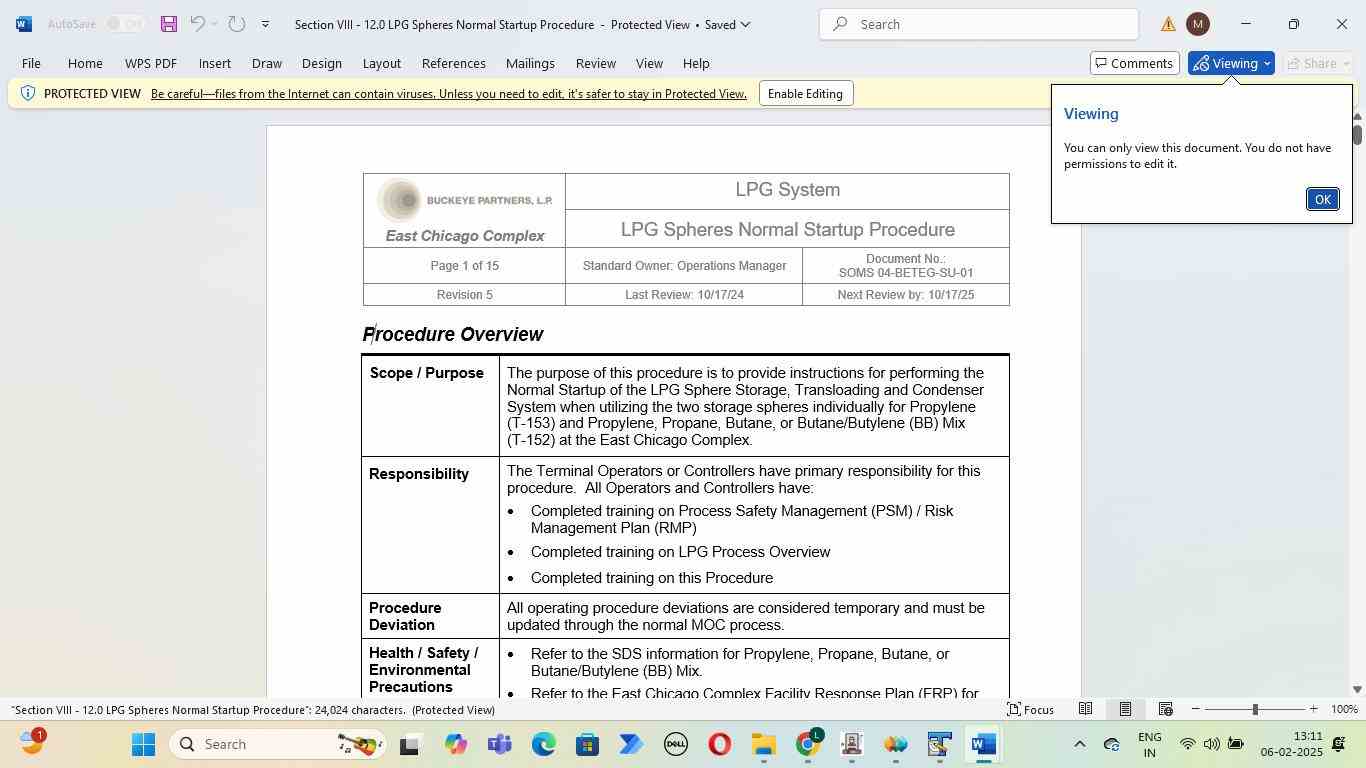
Task: Click the zoom slider handle
Action: [x=1255, y=709]
